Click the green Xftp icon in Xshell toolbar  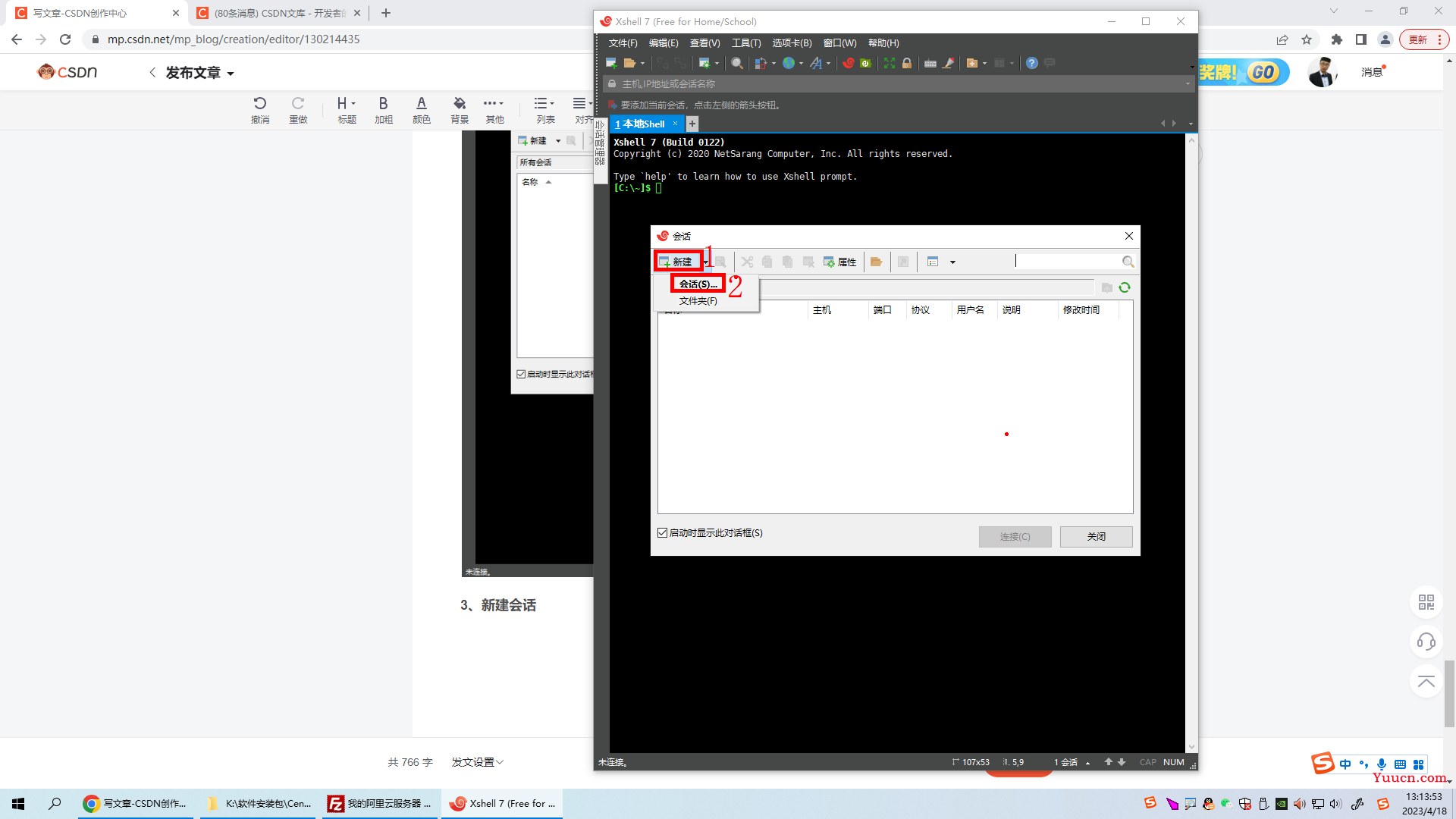pyautogui.click(x=865, y=63)
